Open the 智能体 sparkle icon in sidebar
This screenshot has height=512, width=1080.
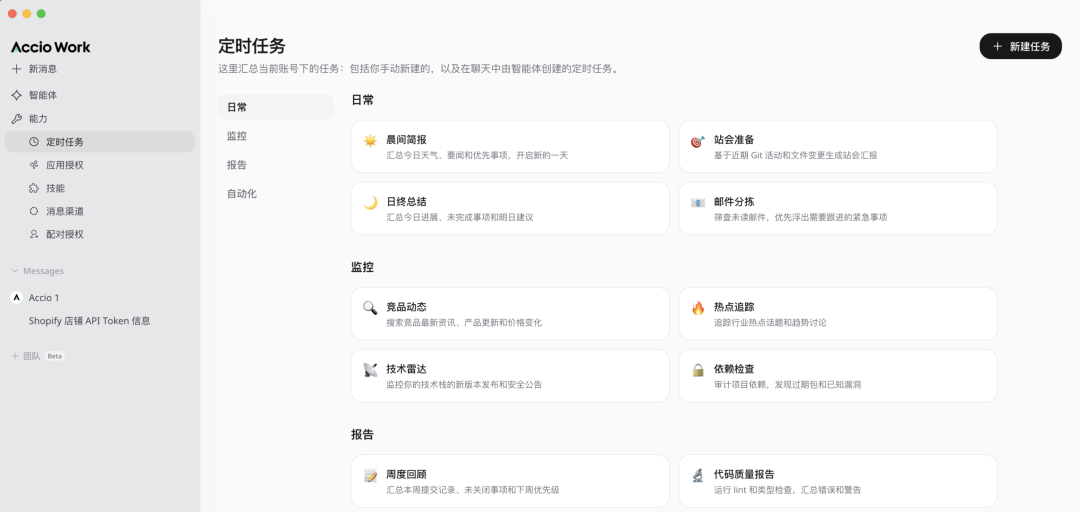coord(16,95)
